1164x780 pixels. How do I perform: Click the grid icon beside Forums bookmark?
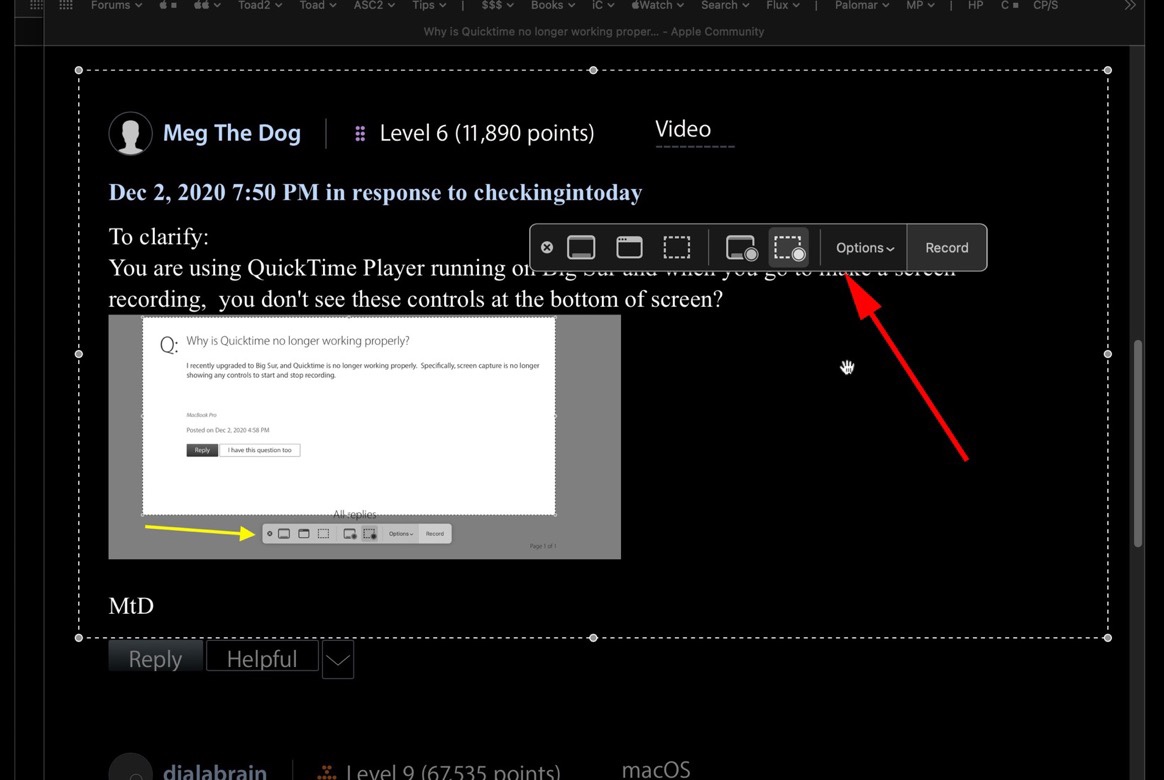[x=66, y=4]
